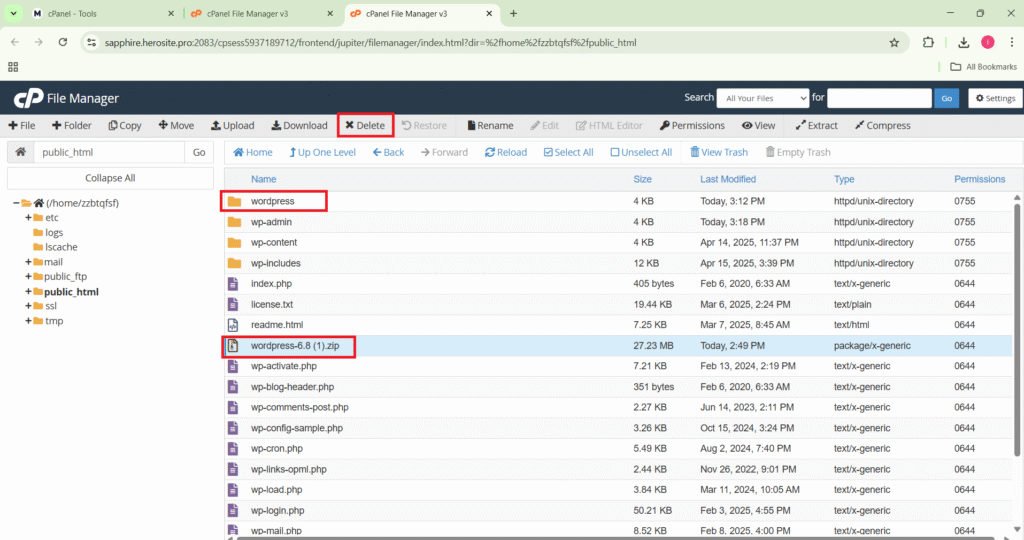Switch to first cPanel File Manager v3 tab
The image size is (1024, 540).
pos(261,13)
